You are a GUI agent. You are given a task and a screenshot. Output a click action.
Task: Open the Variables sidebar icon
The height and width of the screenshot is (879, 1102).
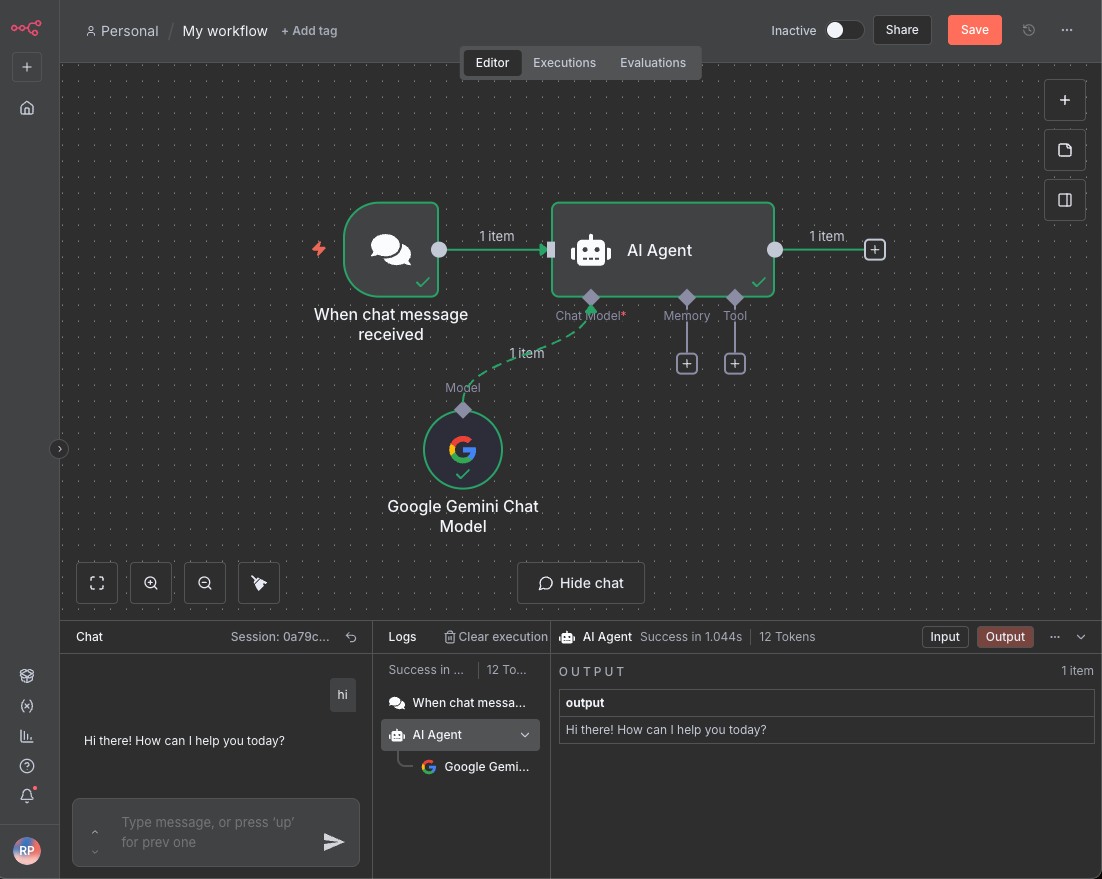26,705
